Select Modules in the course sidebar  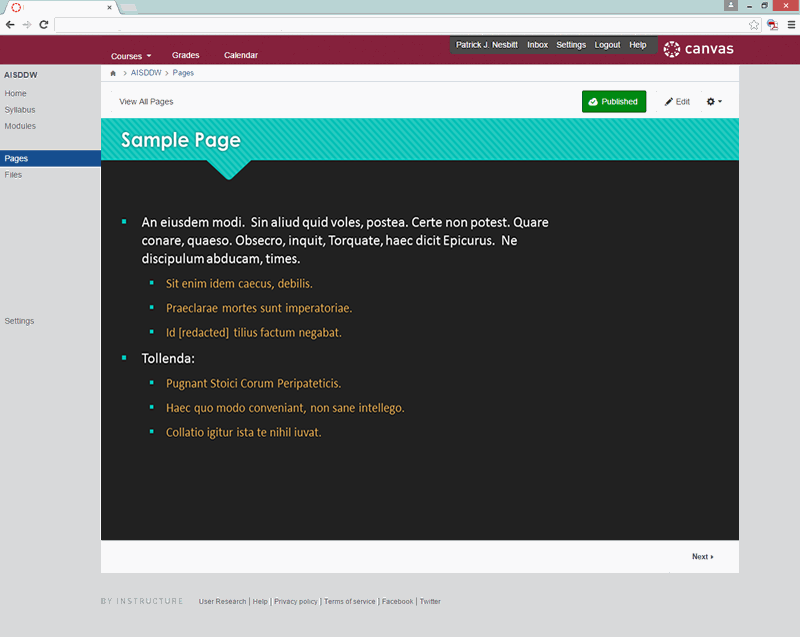coord(20,126)
